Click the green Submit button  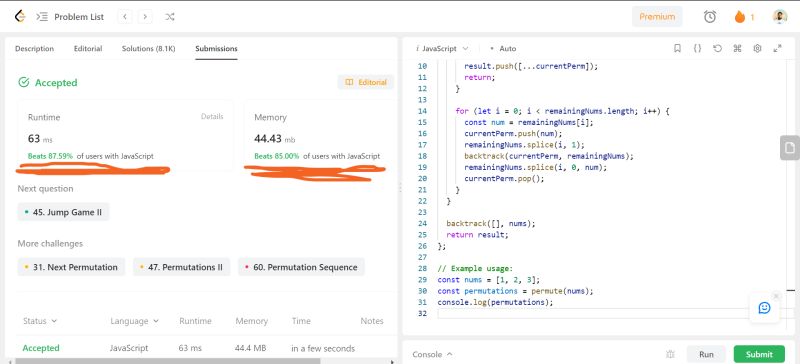[759, 354]
